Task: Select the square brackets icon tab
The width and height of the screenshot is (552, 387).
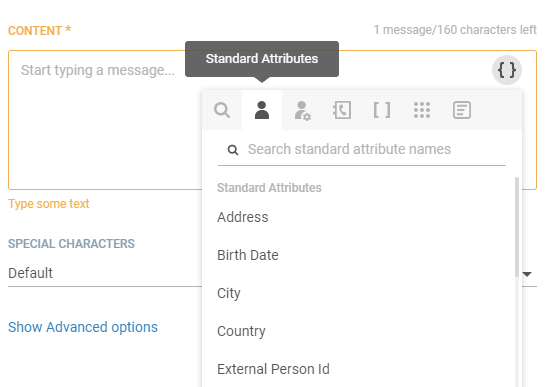Action: coord(382,110)
